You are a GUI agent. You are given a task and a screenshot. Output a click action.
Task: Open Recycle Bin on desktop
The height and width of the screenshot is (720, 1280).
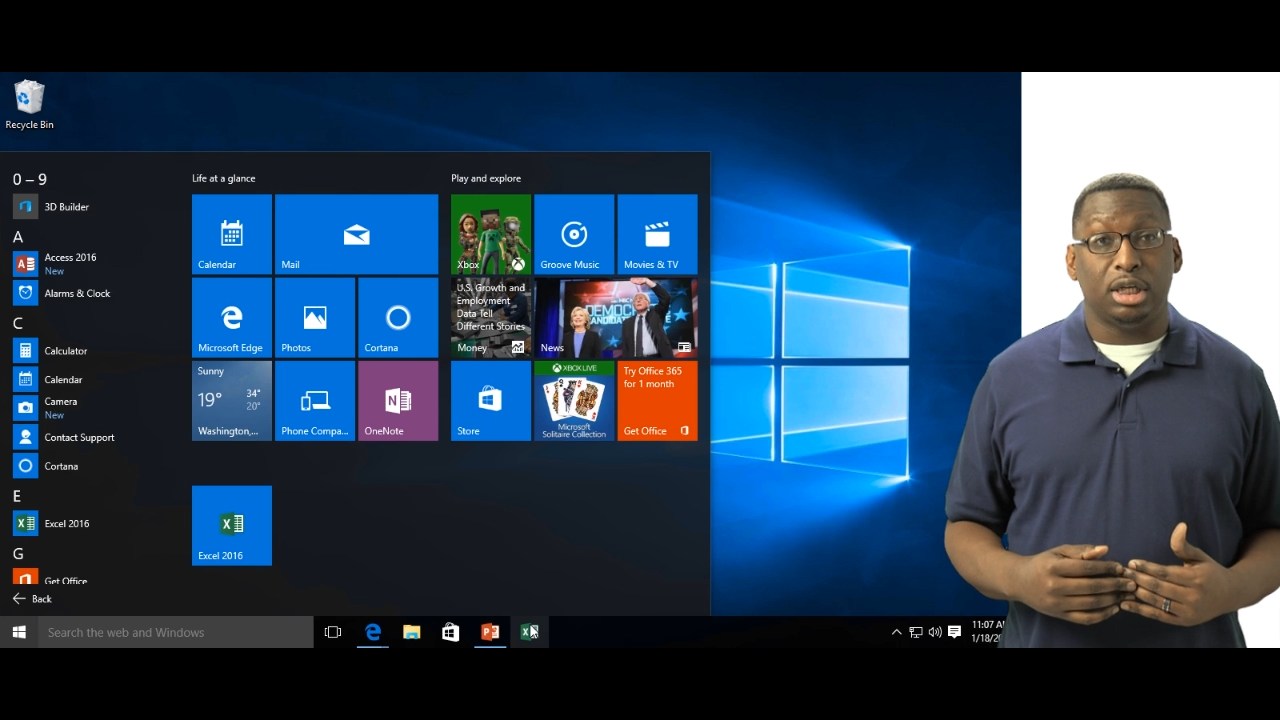tap(29, 105)
